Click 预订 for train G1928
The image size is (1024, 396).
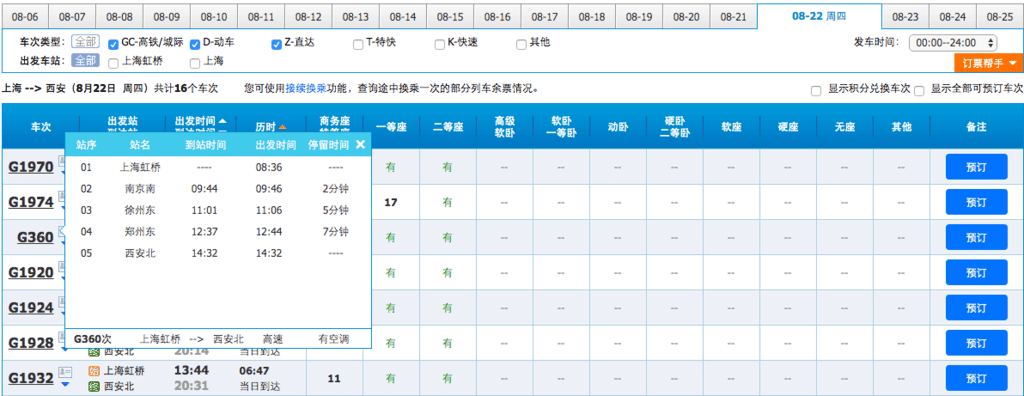pyautogui.click(x=976, y=343)
